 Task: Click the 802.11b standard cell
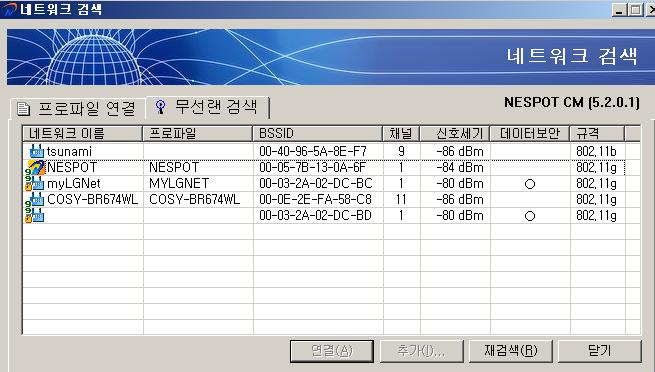click(x=597, y=151)
